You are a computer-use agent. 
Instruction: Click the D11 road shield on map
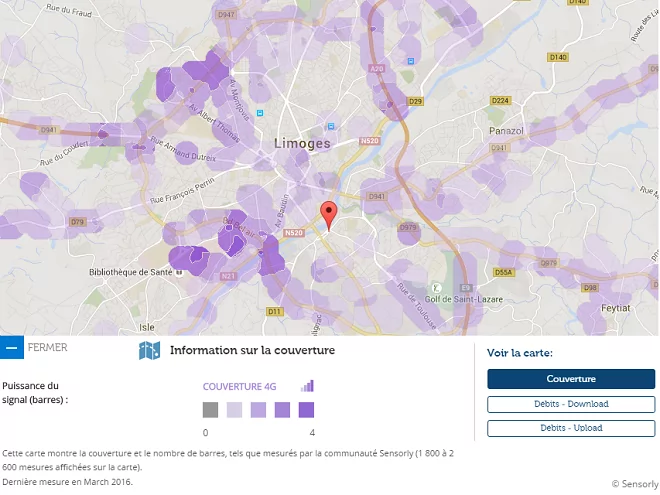tap(274, 312)
